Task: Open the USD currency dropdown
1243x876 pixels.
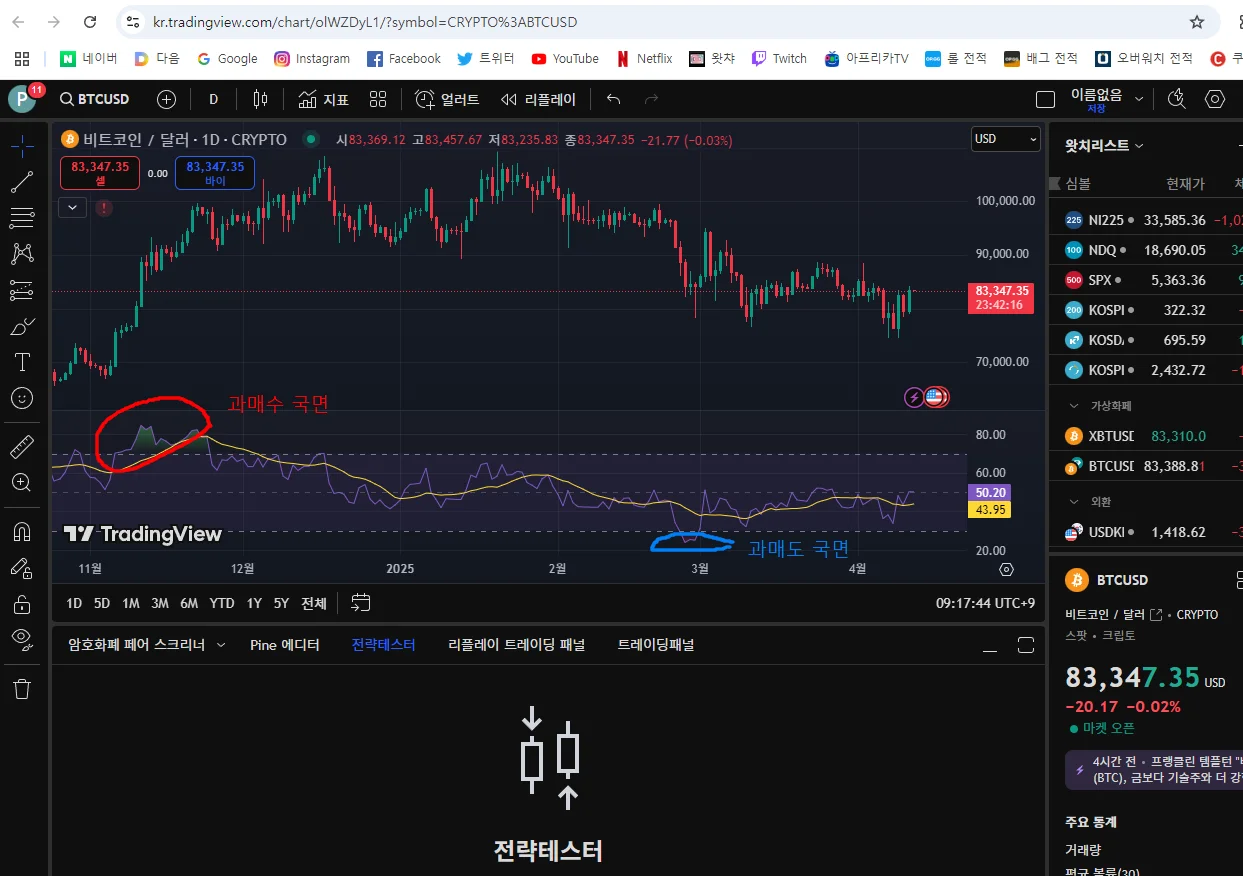Action: point(1006,139)
